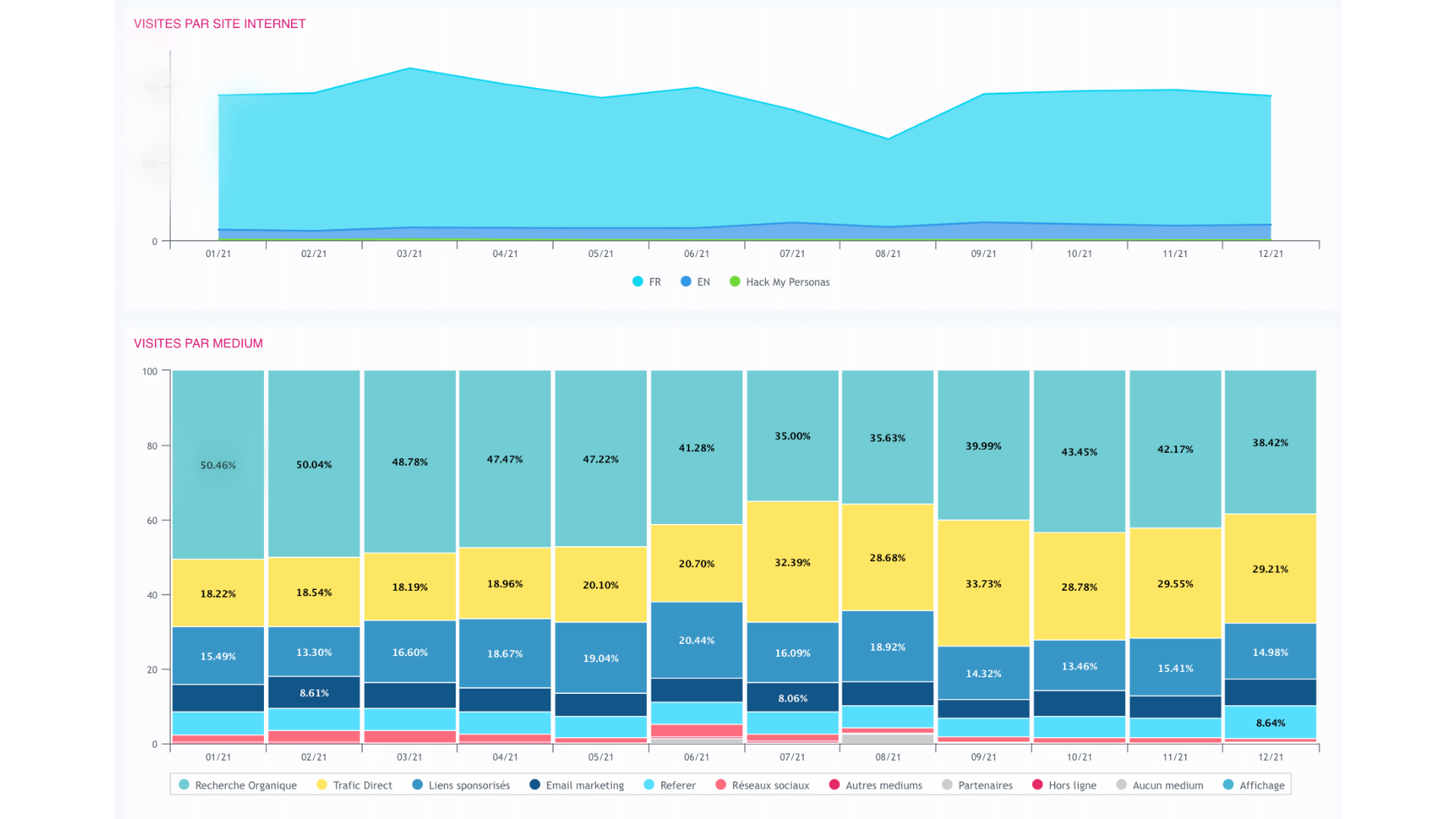Toggle Réseaux sociaux legend item
The width and height of the screenshot is (1456, 819).
[x=762, y=785]
